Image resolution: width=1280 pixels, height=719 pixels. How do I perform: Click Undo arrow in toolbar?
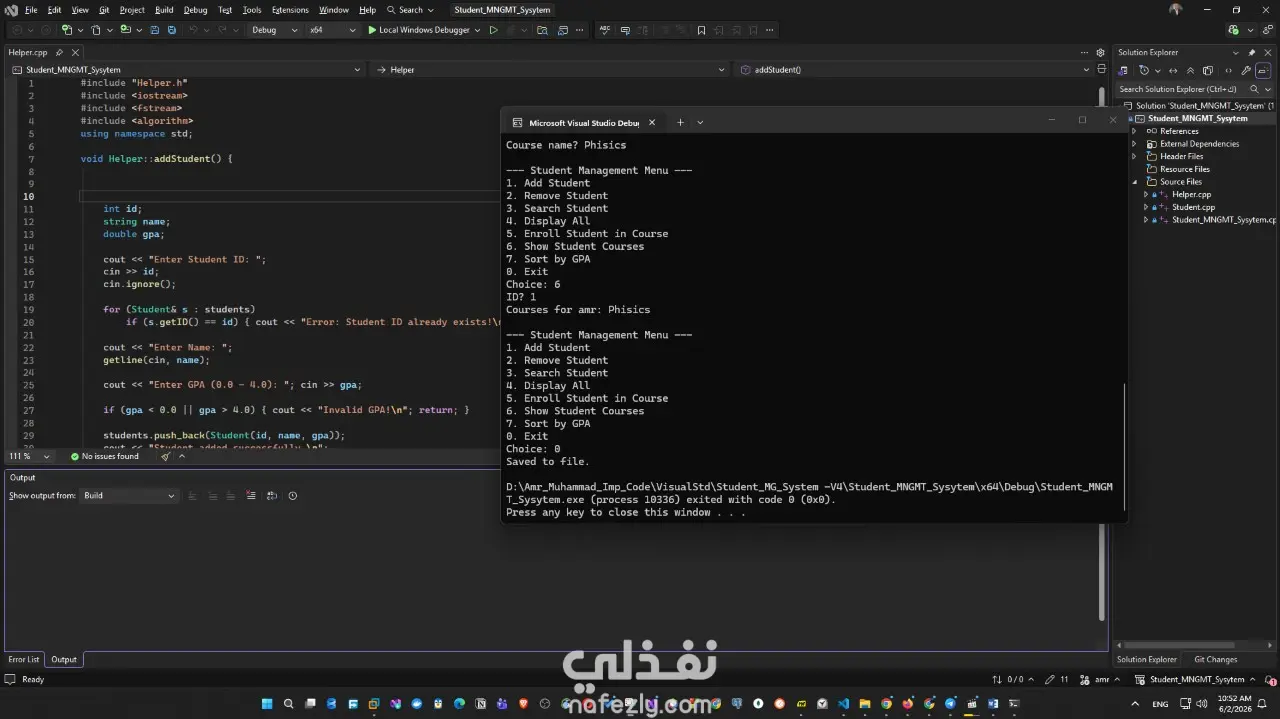193,30
